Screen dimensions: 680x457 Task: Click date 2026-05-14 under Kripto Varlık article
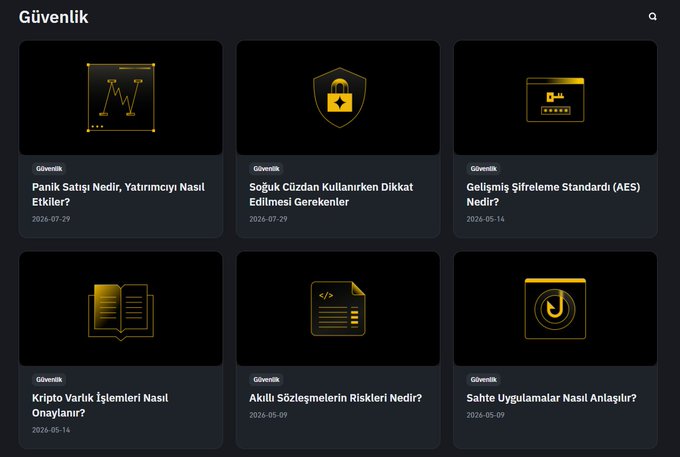51,430
